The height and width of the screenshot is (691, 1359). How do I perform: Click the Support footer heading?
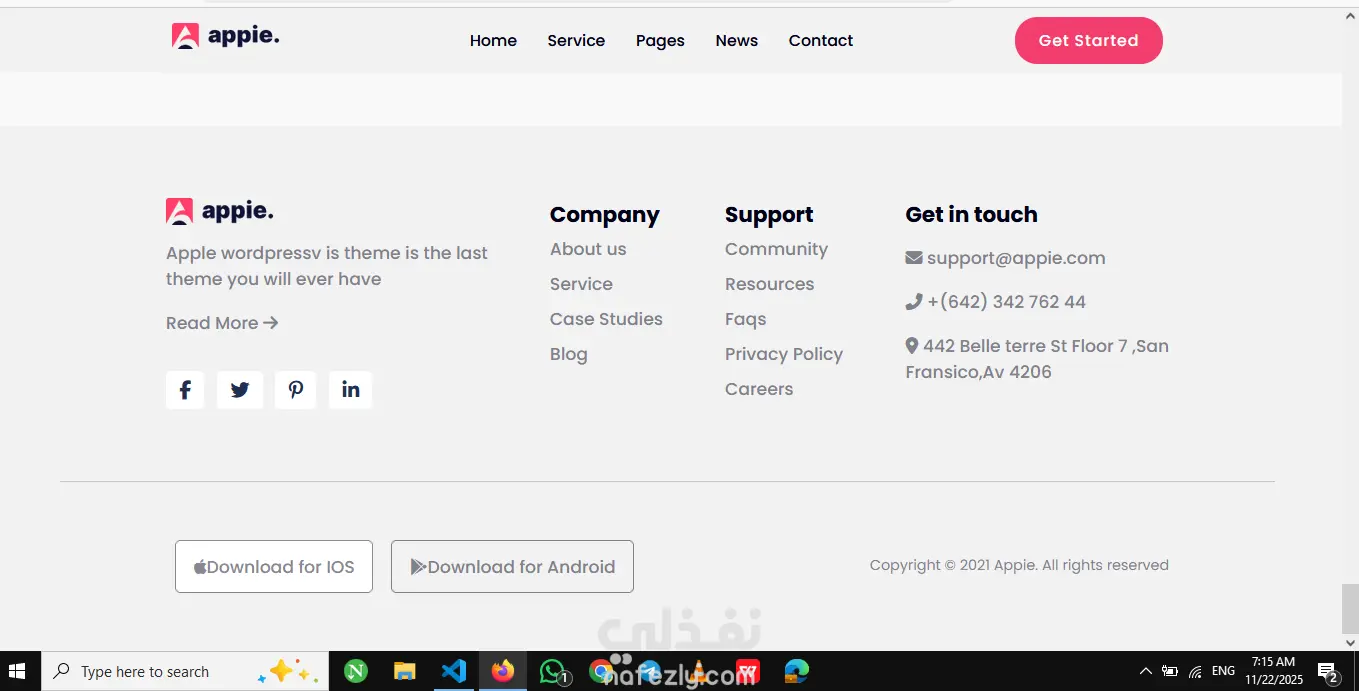tap(769, 215)
